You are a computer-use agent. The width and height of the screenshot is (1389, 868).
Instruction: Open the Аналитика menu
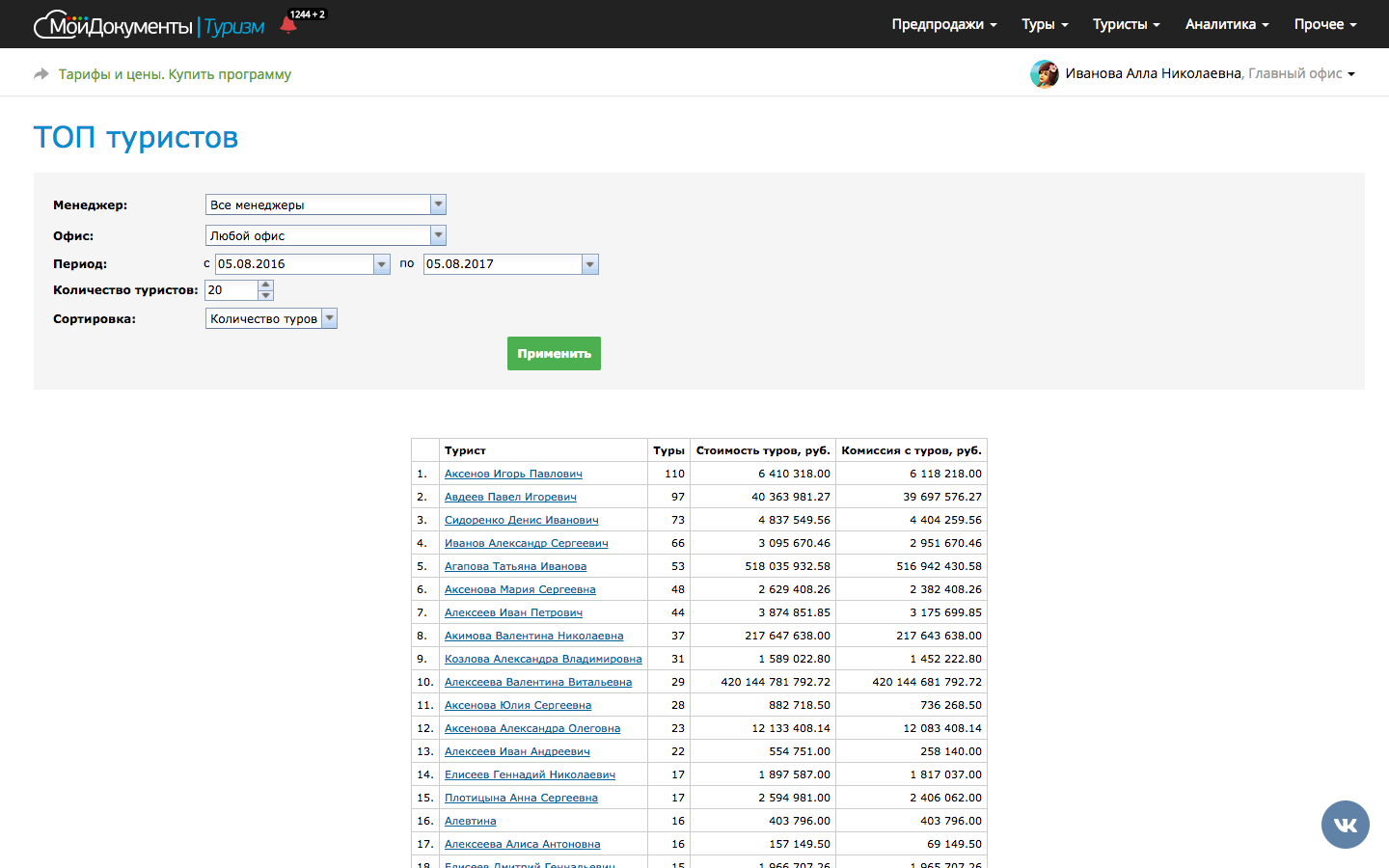(1226, 24)
